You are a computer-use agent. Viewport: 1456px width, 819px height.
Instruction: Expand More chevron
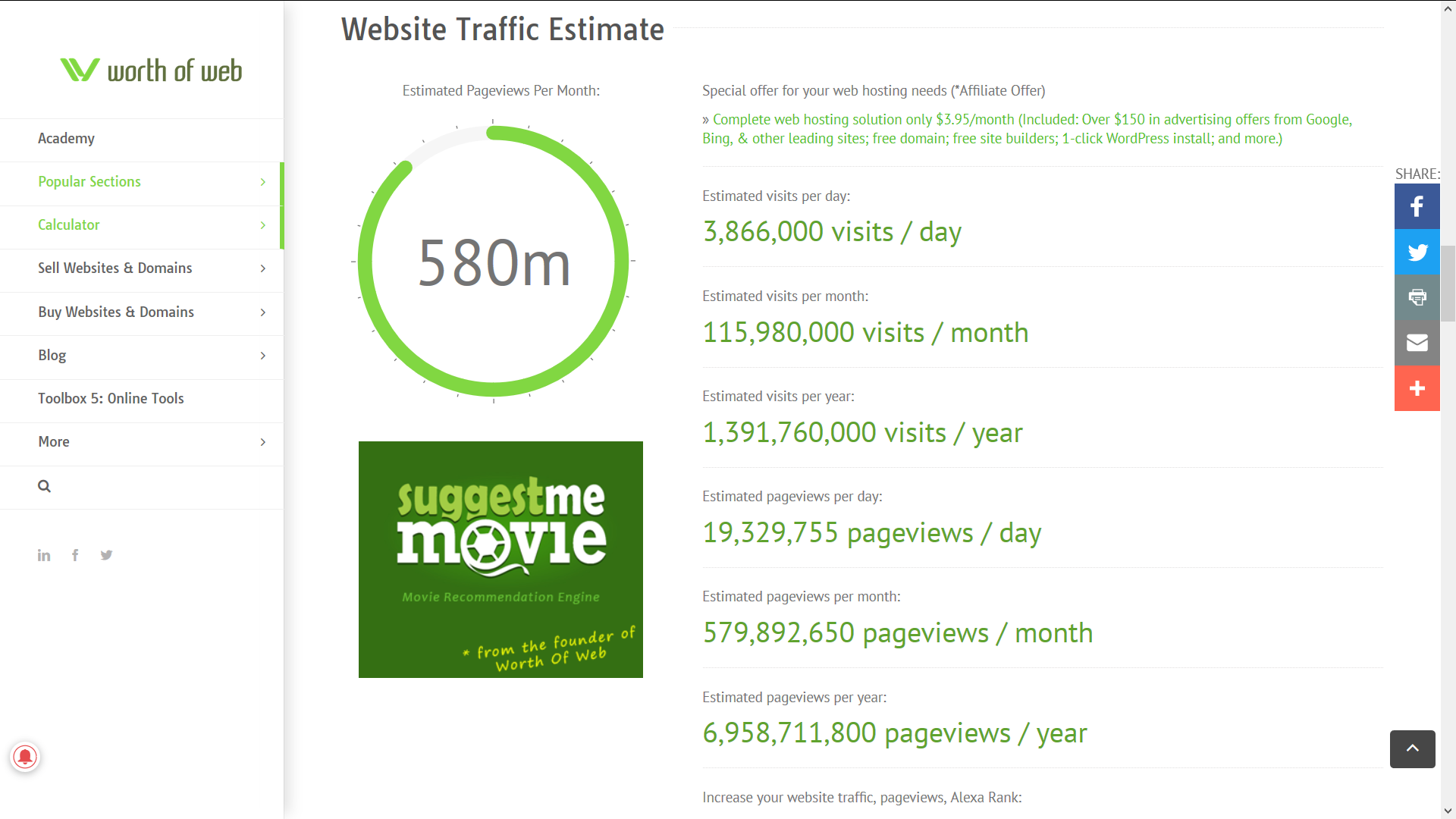pos(262,442)
